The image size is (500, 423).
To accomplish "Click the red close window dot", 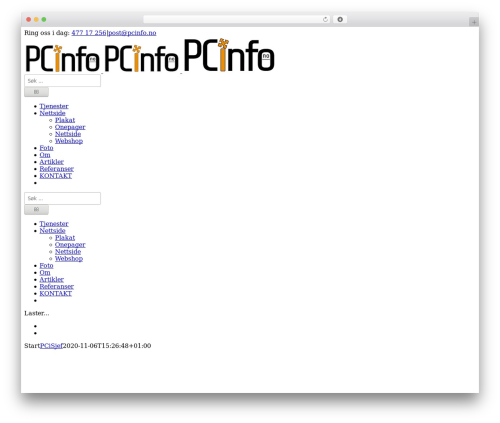I will (x=29, y=20).
